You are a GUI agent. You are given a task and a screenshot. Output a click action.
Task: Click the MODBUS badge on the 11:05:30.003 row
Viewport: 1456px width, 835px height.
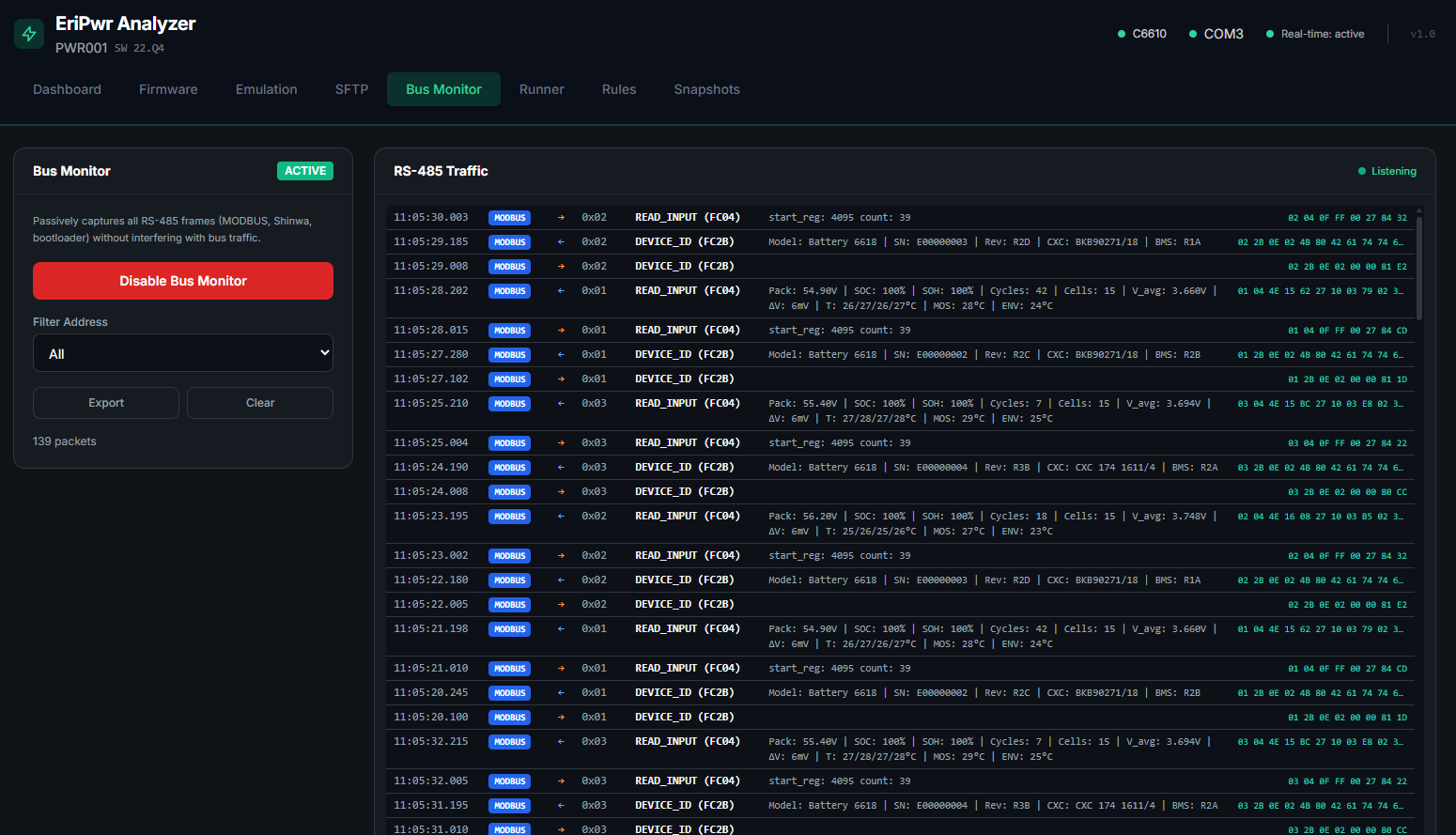tap(509, 218)
